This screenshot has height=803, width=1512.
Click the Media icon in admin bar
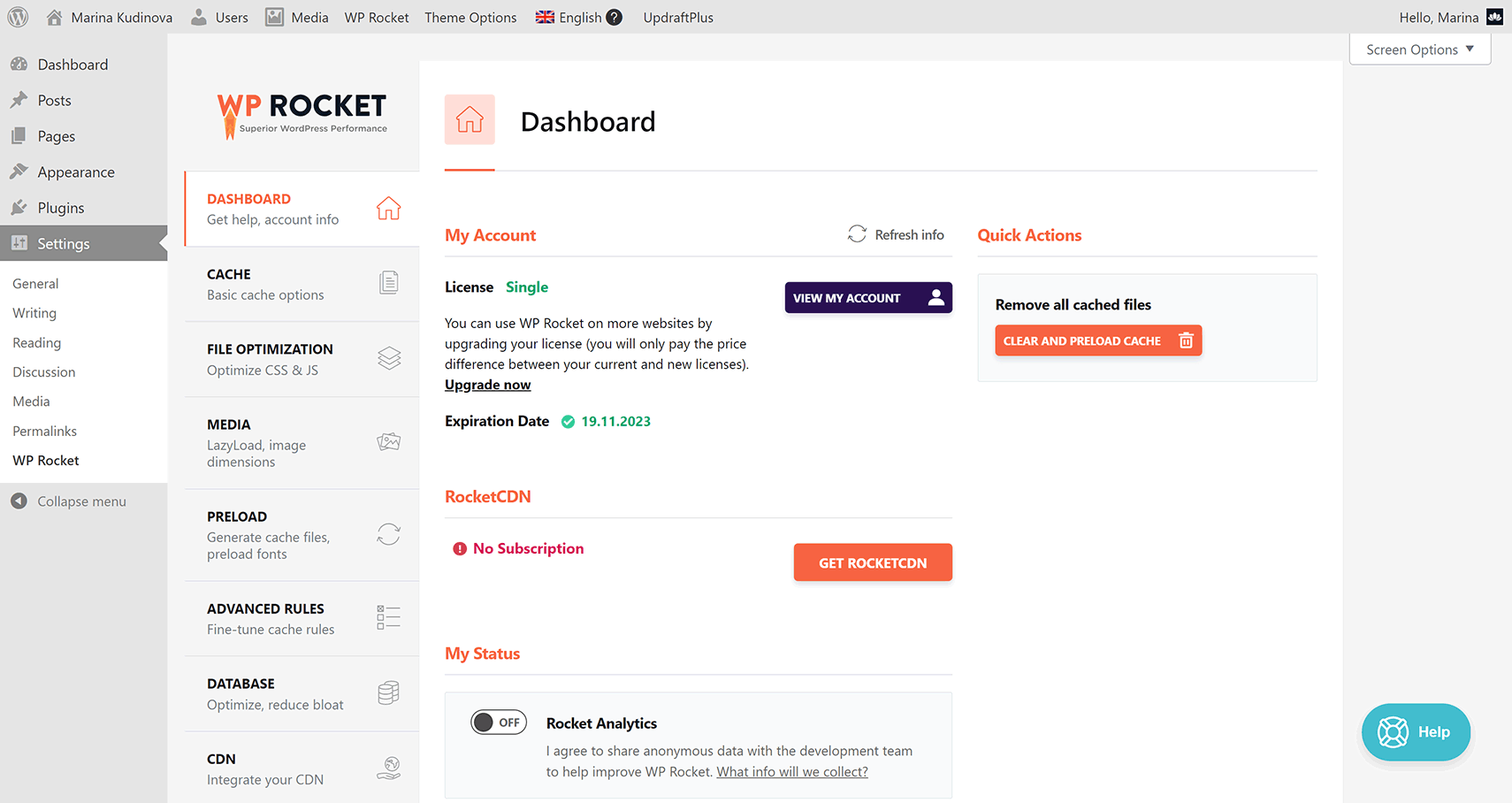275,17
